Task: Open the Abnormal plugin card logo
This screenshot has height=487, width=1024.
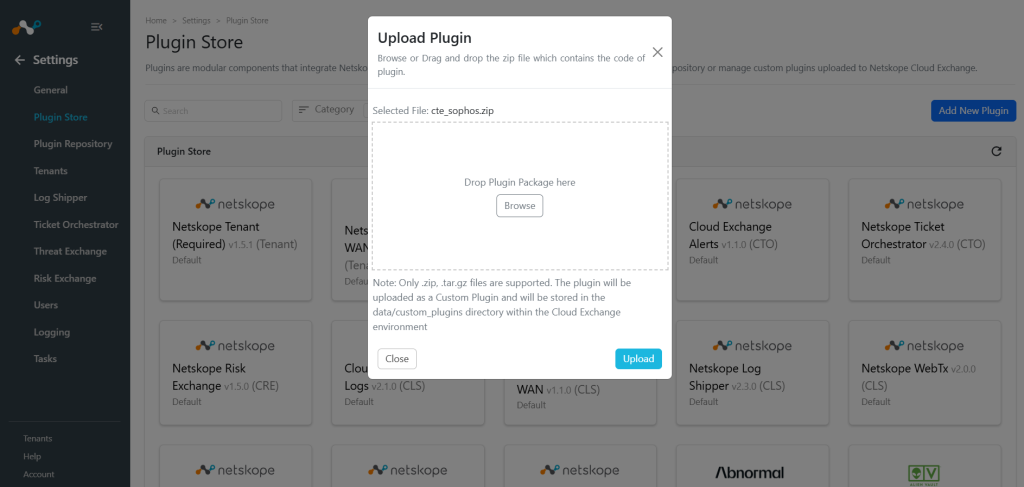Action: pyautogui.click(x=749, y=473)
